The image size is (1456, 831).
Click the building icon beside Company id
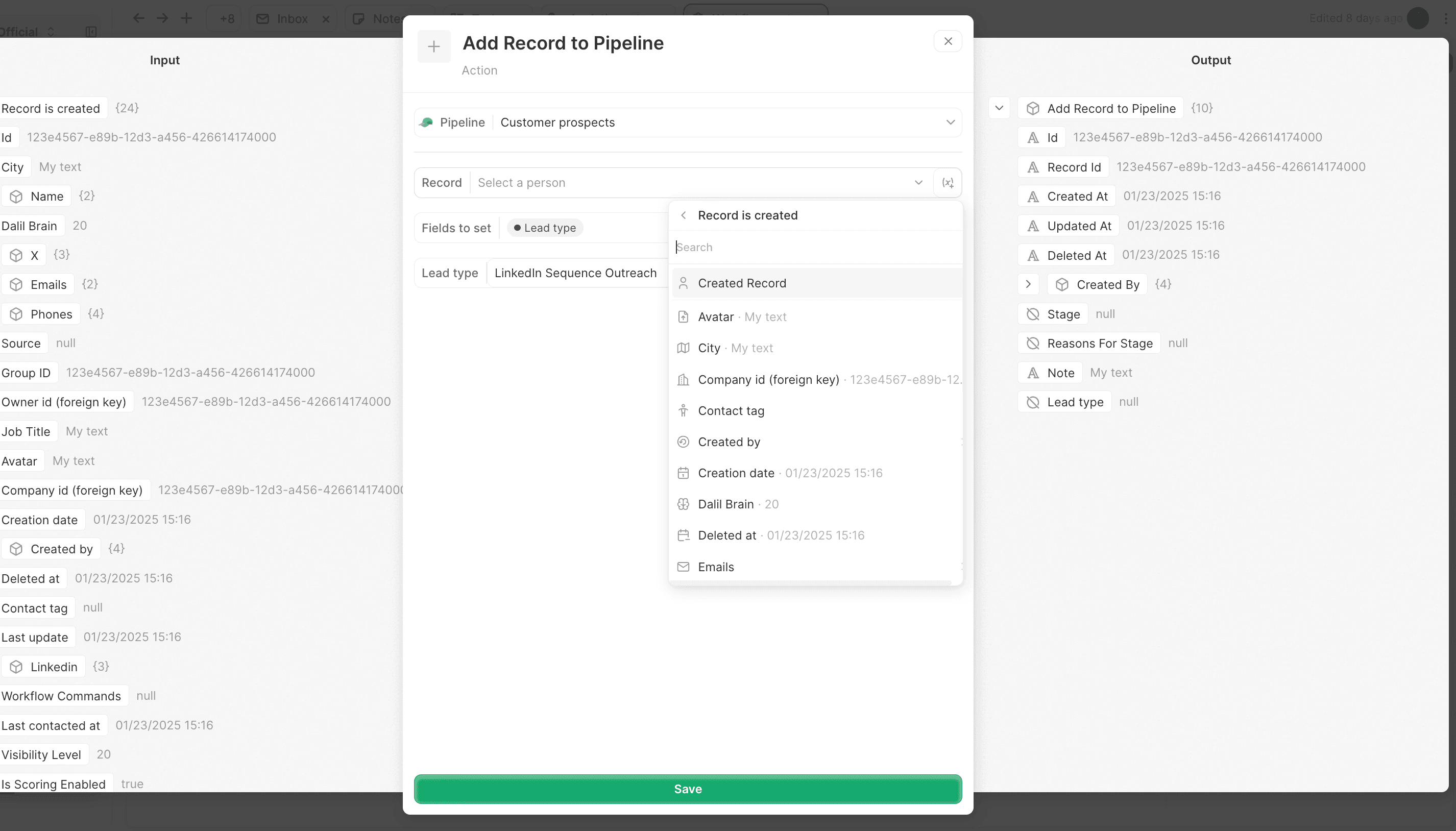coord(683,380)
